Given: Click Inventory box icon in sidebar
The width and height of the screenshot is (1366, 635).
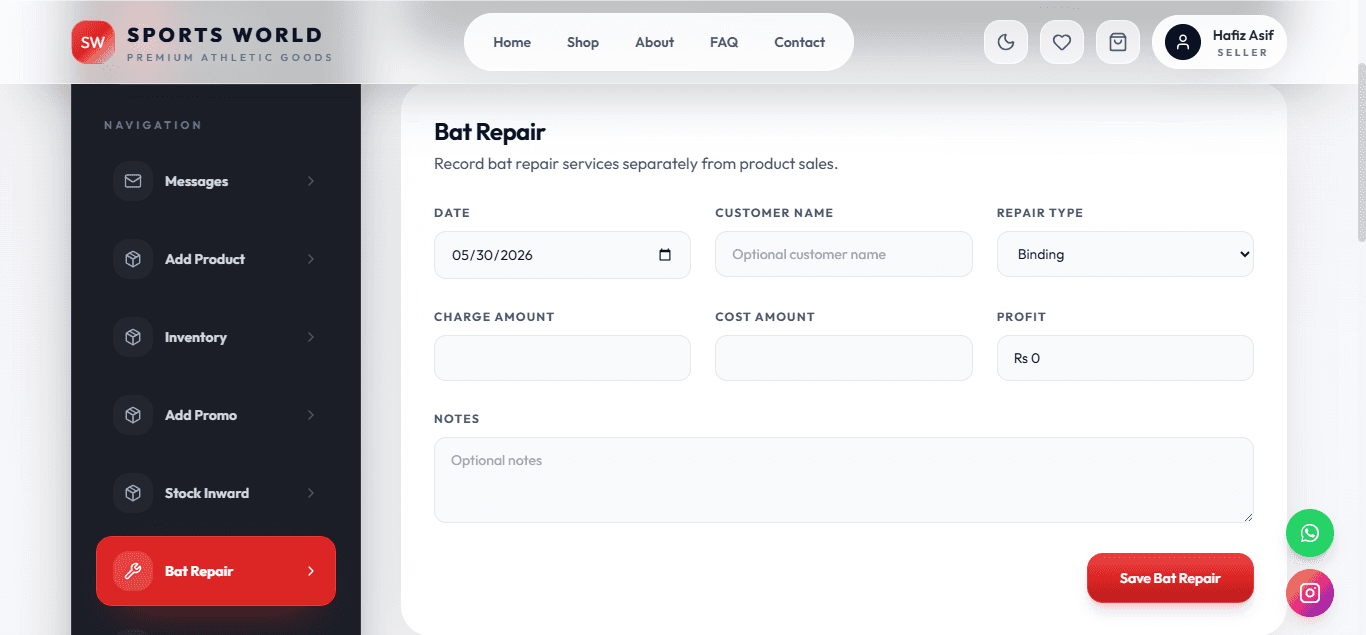Looking at the screenshot, I should (133, 337).
